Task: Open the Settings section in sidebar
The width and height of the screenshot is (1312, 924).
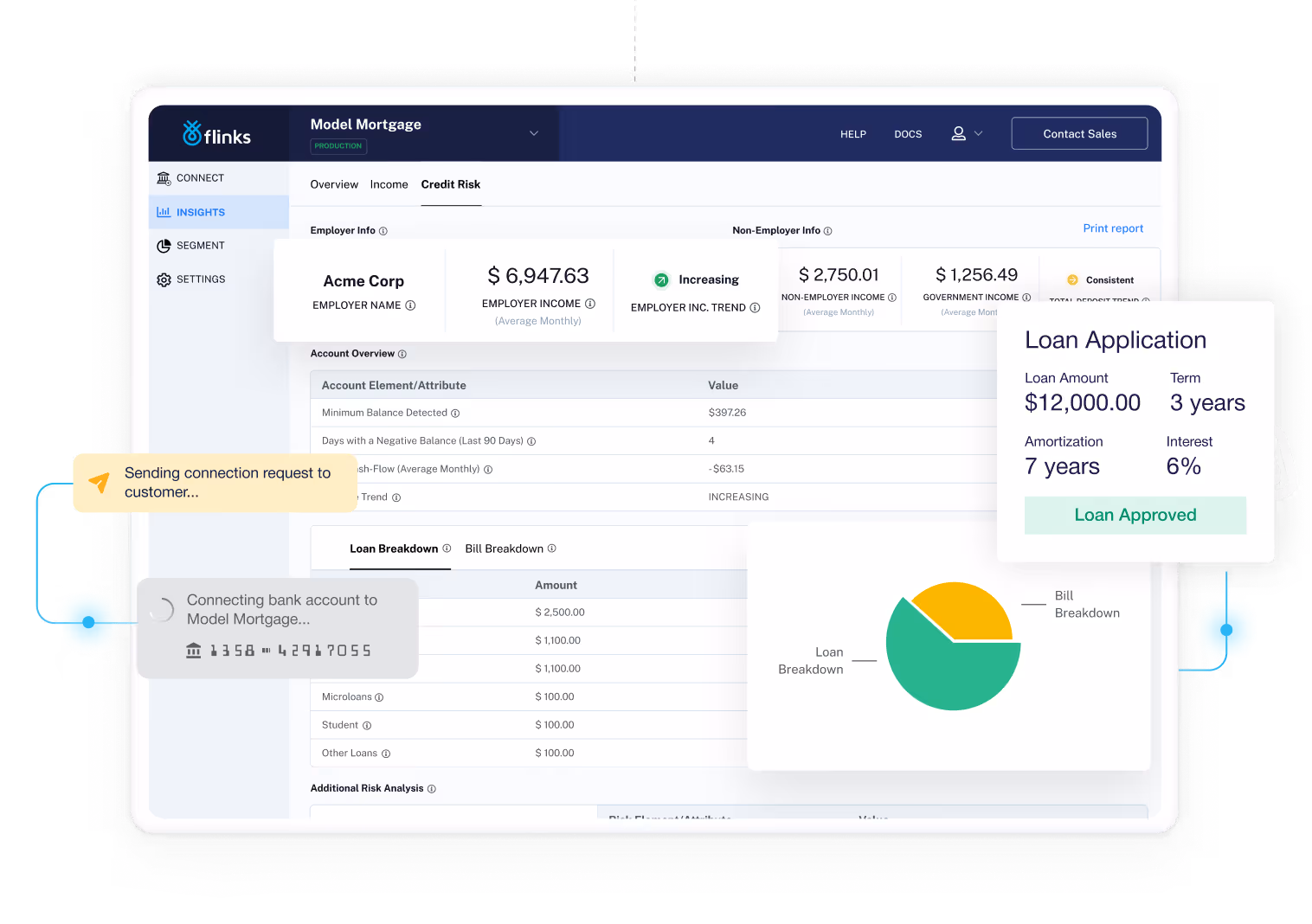Action: coord(218,279)
